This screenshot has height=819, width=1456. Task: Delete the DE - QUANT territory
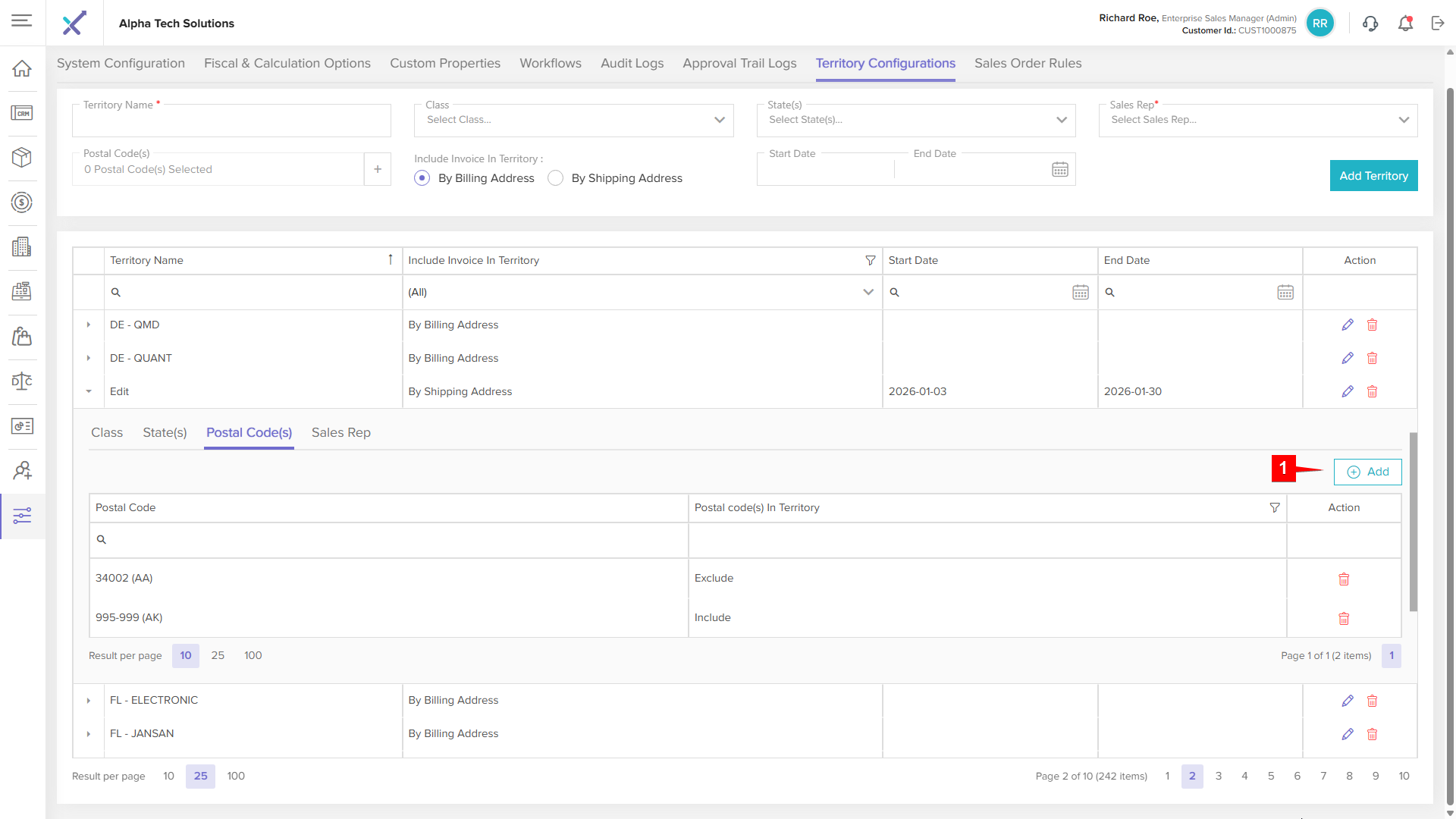click(x=1372, y=358)
